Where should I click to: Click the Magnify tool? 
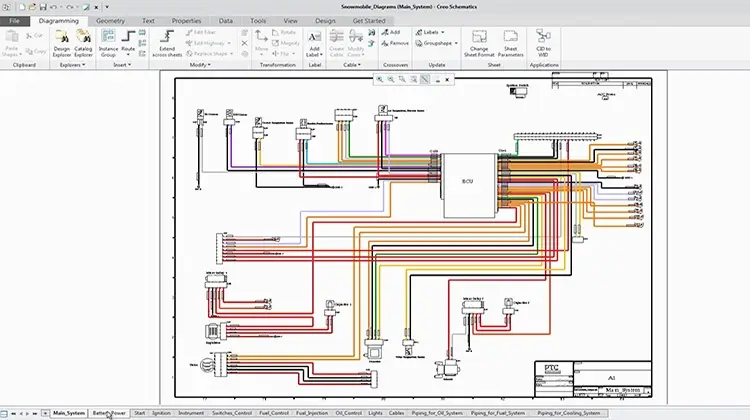pyautogui.click(x=286, y=43)
